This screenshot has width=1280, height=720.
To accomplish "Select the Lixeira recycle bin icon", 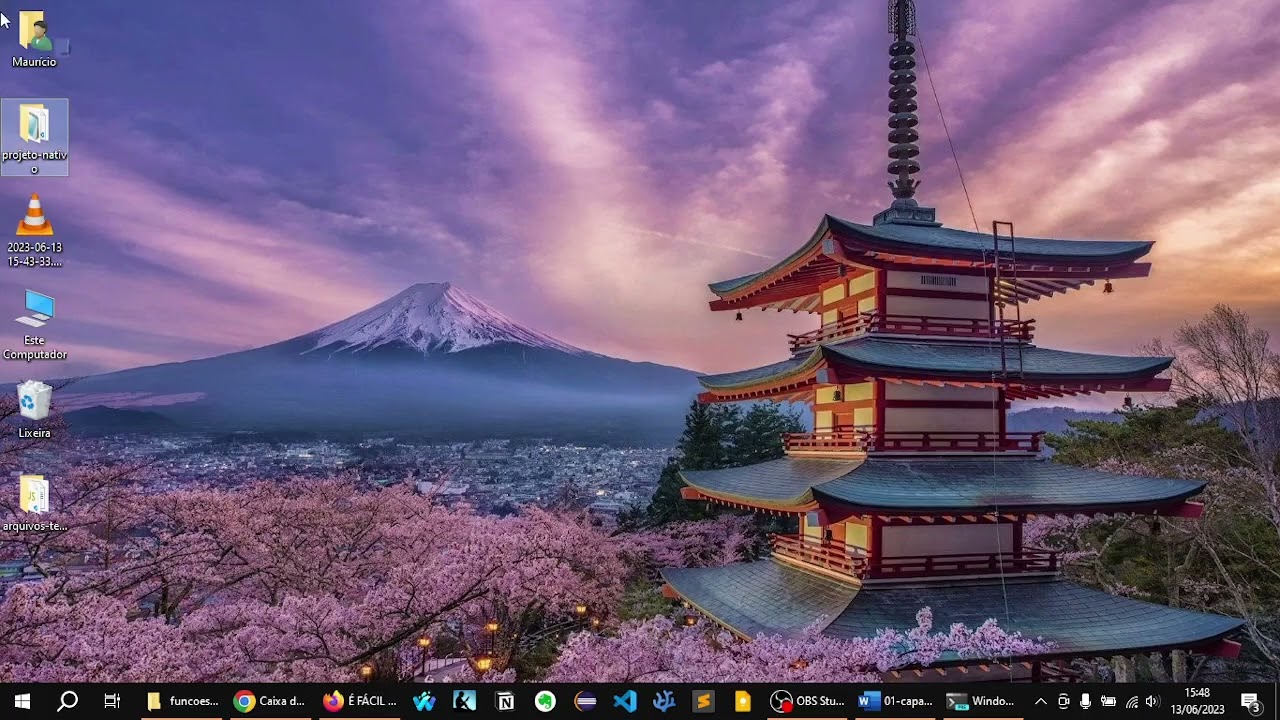I will [x=34, y=409].
